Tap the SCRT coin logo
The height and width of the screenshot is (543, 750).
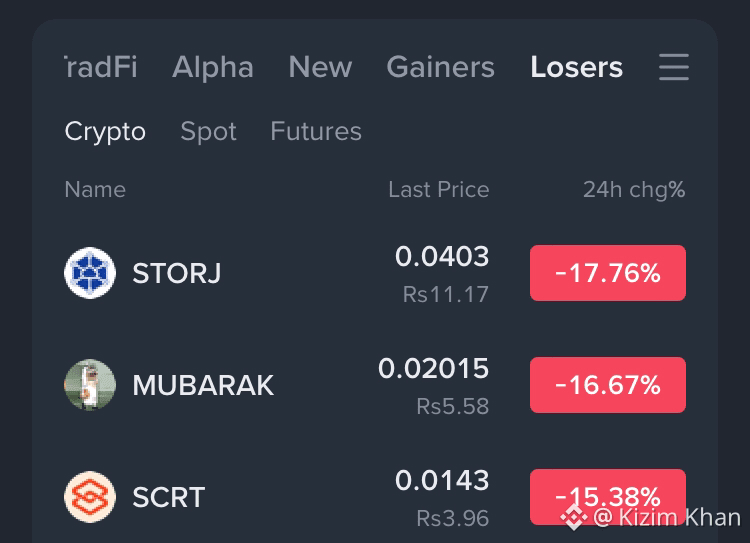click(90, 497)
